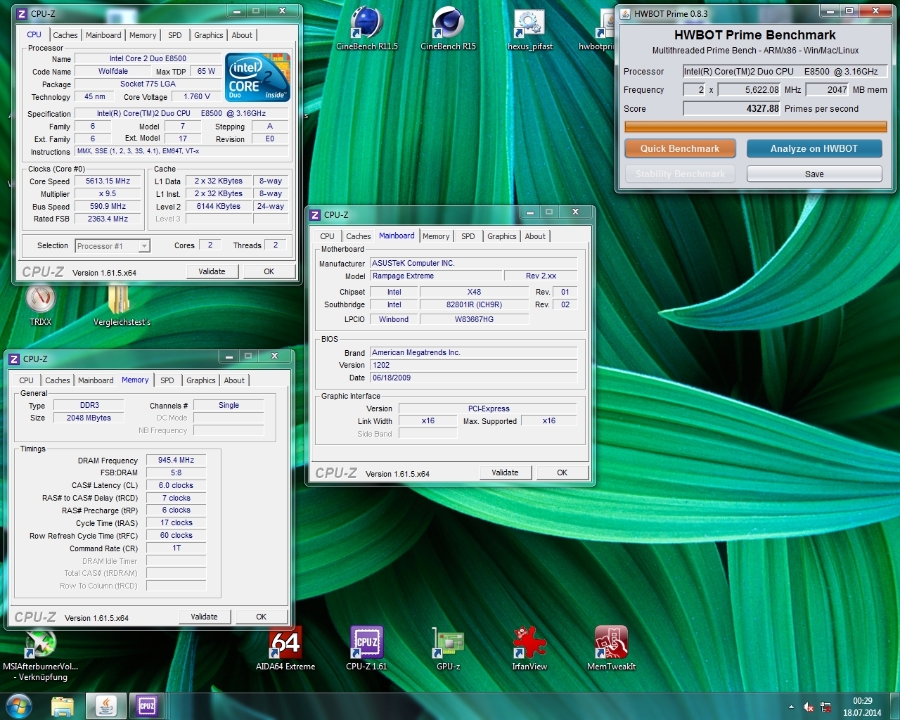This screenshot has height=720, width=900.
Task: Click Intel Core 2 Duo logo
Action: point(257,78)
